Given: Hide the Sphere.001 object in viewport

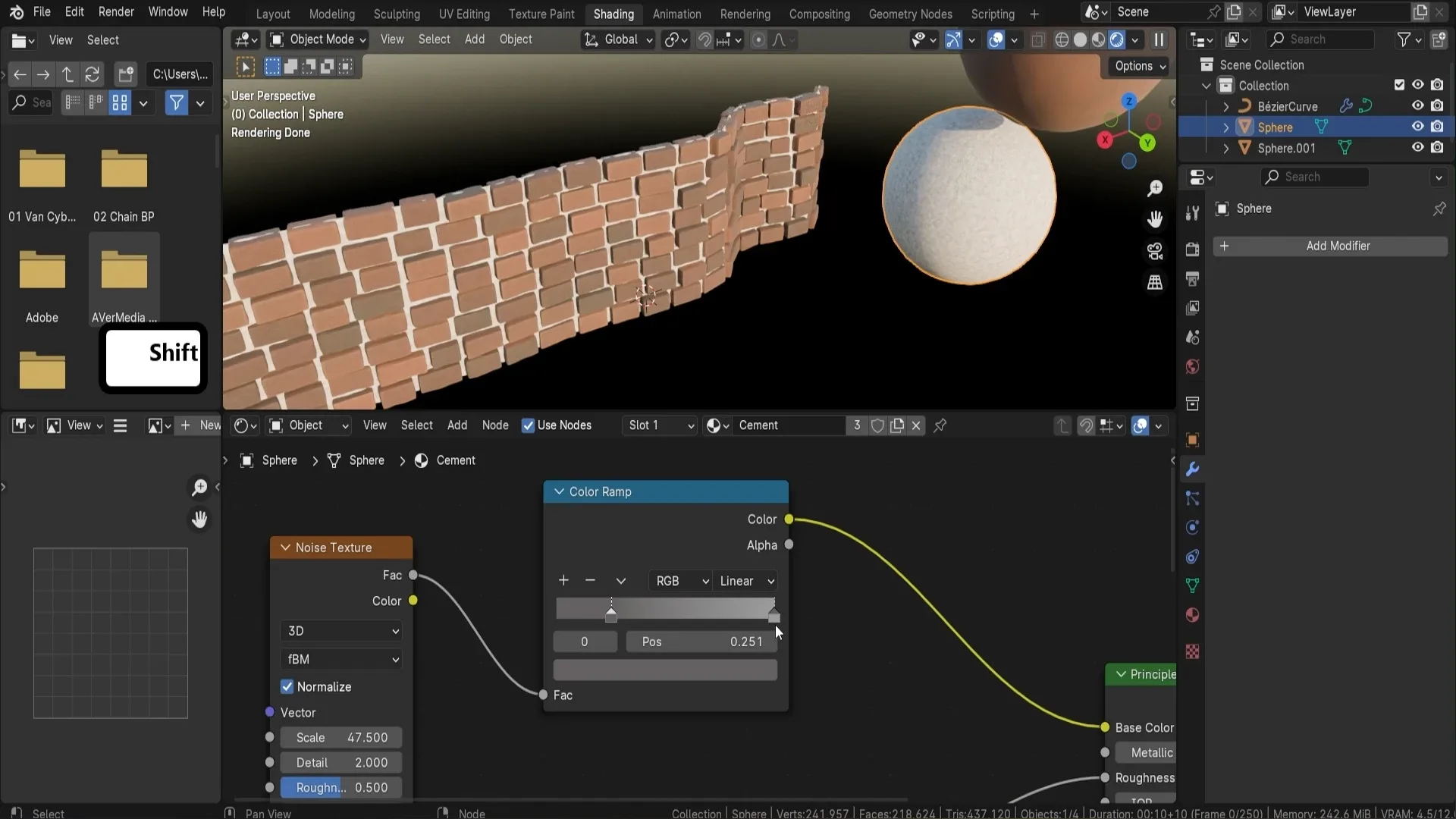Looking at the screenshot, I should pyautogui.click(x=1417, y=147).
